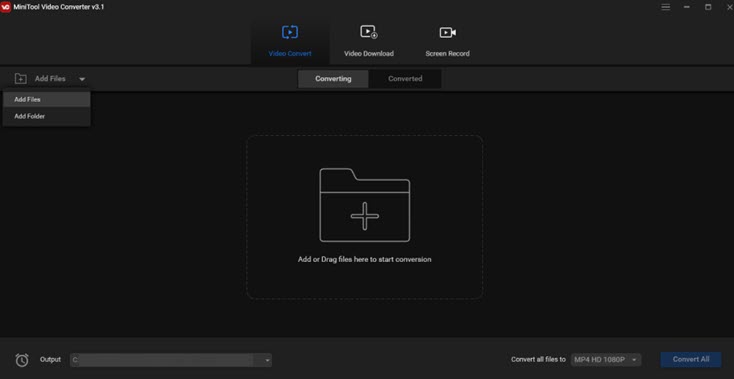
Task: Open the scheduled task clock icon
Action: (22, 360)
